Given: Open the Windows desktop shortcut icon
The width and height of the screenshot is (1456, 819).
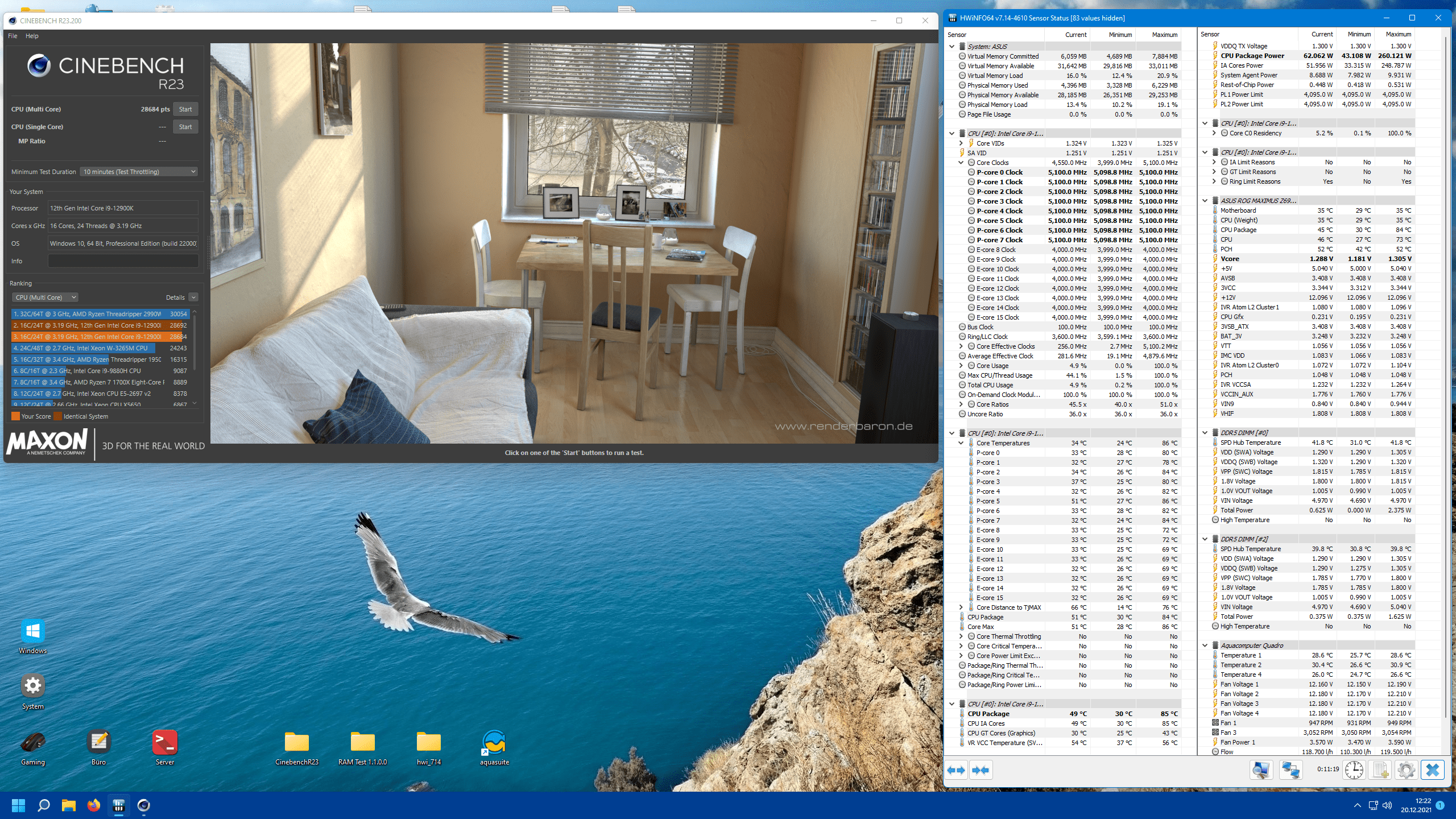Looking at the screenshot, I should [x=33, y=636].
